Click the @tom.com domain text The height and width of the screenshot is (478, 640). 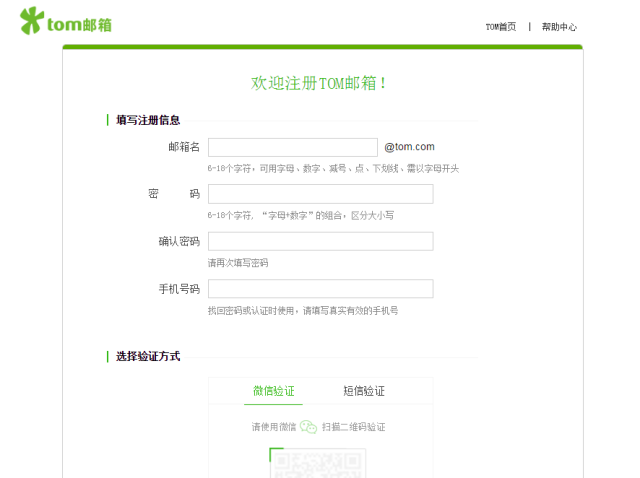[x=409, y=147]
